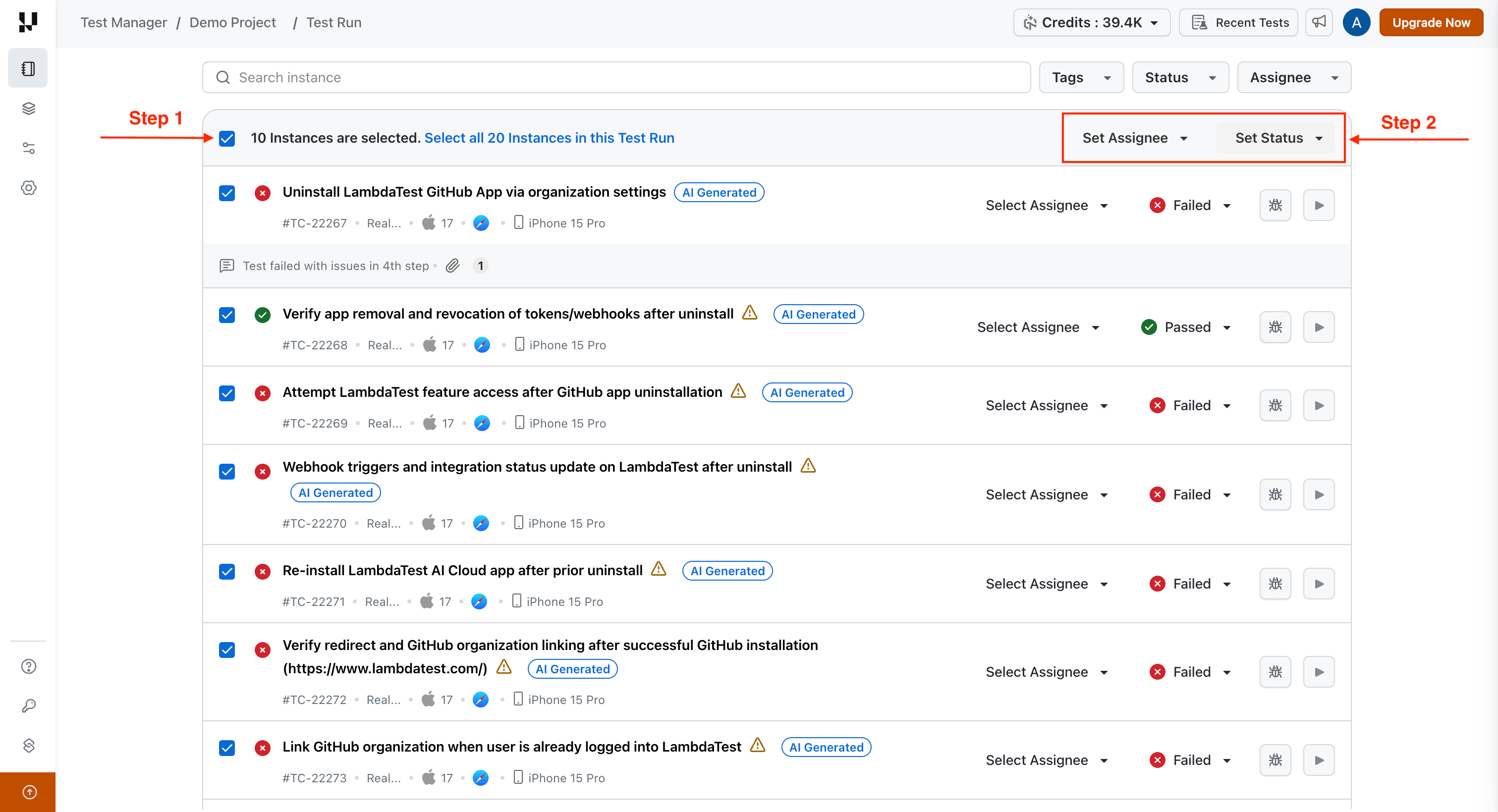Screen dimensions: 1498x812
Task: Go to Demo Project breadcrumb
Action: (232, 22)
